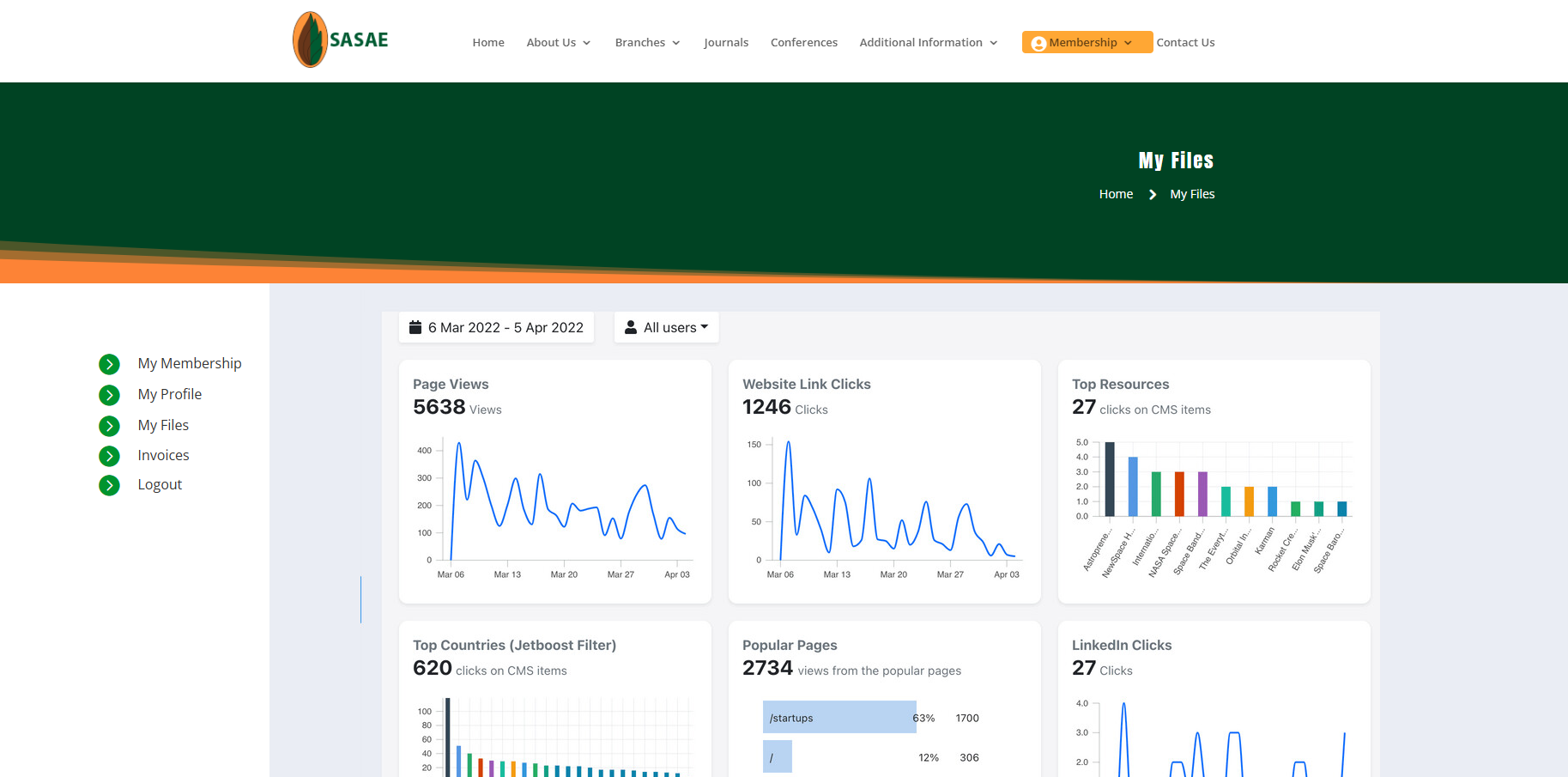This screenshot has width=1568, height=777.
Task: Click the purple Space Band... bar
Action: pos(1202,494)
